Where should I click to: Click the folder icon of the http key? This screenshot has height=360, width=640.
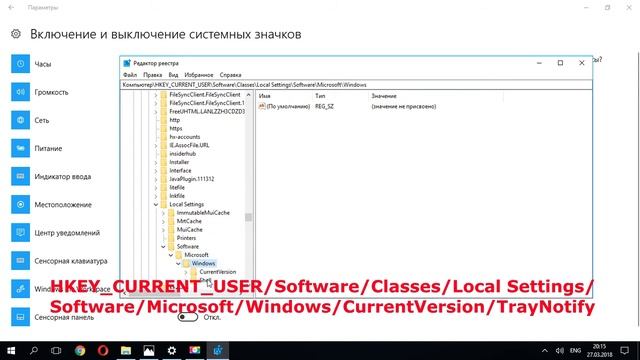coord(164,120)
